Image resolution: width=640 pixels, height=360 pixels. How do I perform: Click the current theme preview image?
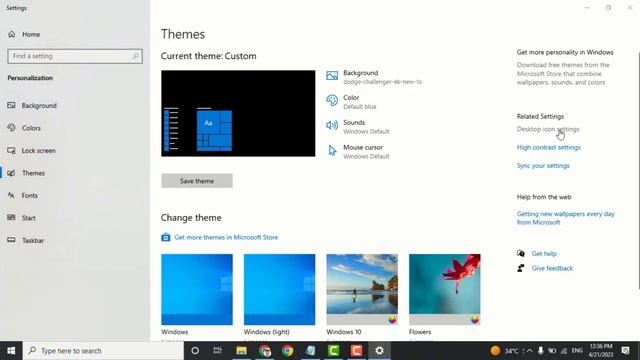(x=238, y=113)
